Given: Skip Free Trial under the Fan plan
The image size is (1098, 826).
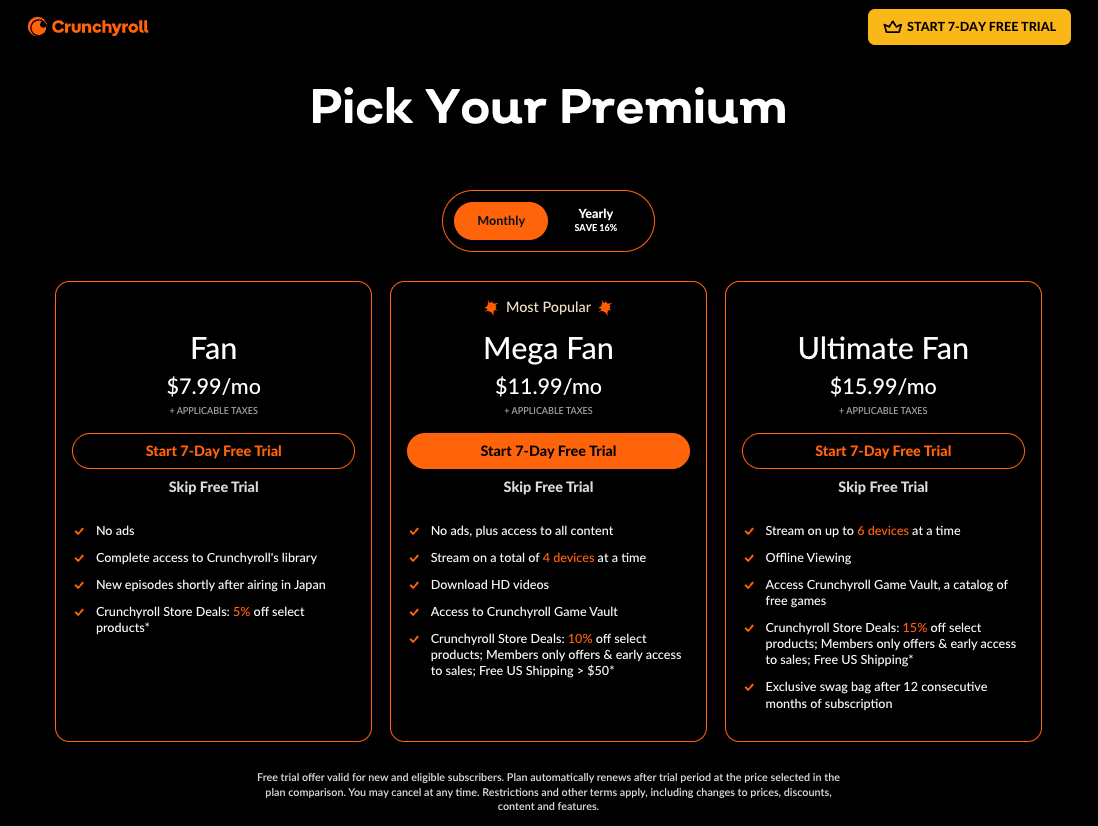Looking at the screenshot, I should click(x=213, y=487).
